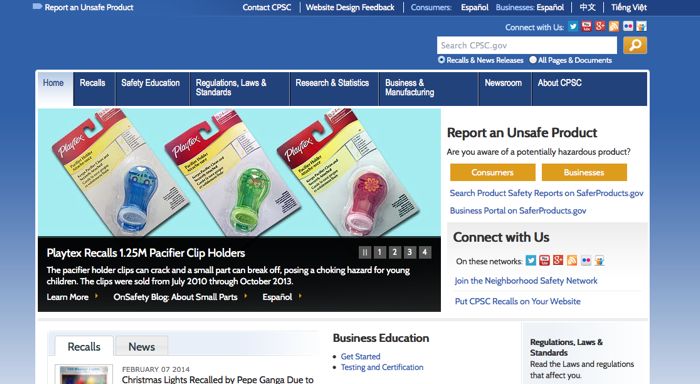Open 'Testing and Certification' link
The width and height of the screenshot is (700, 384).
pos(382,367)
